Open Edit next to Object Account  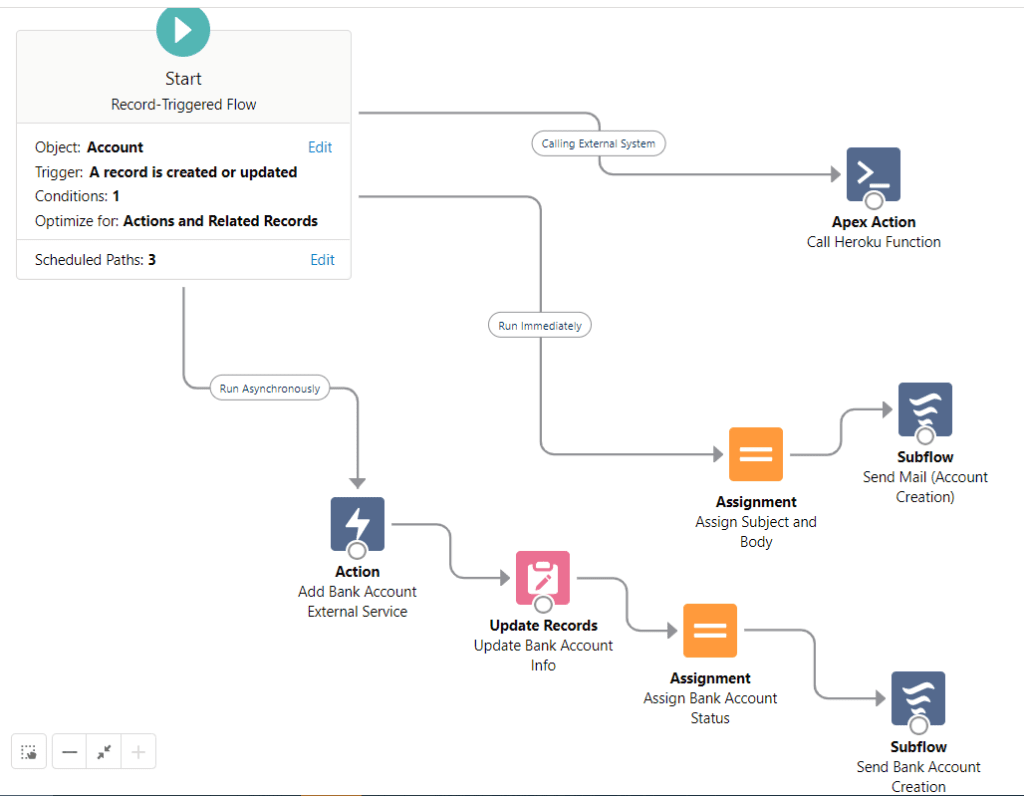point(320,147)
